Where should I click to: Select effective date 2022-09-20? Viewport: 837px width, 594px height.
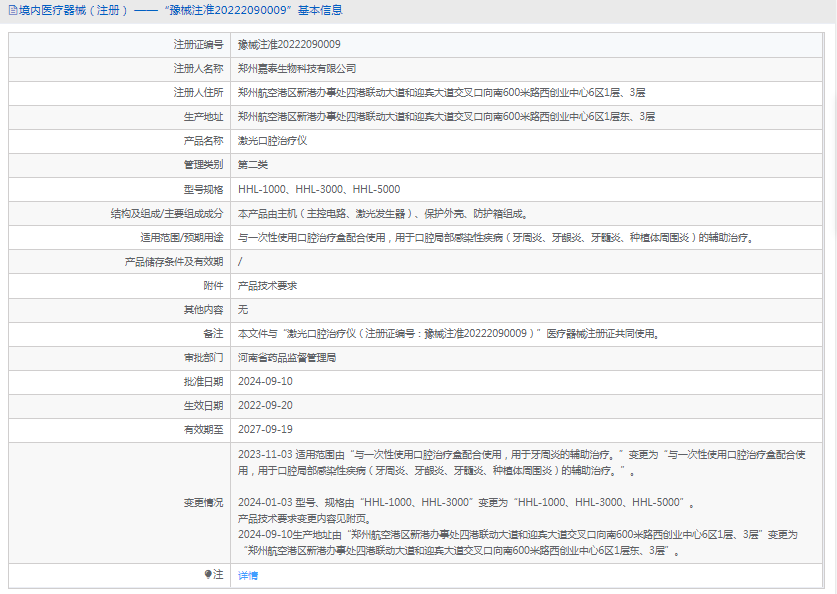[265, 405]
